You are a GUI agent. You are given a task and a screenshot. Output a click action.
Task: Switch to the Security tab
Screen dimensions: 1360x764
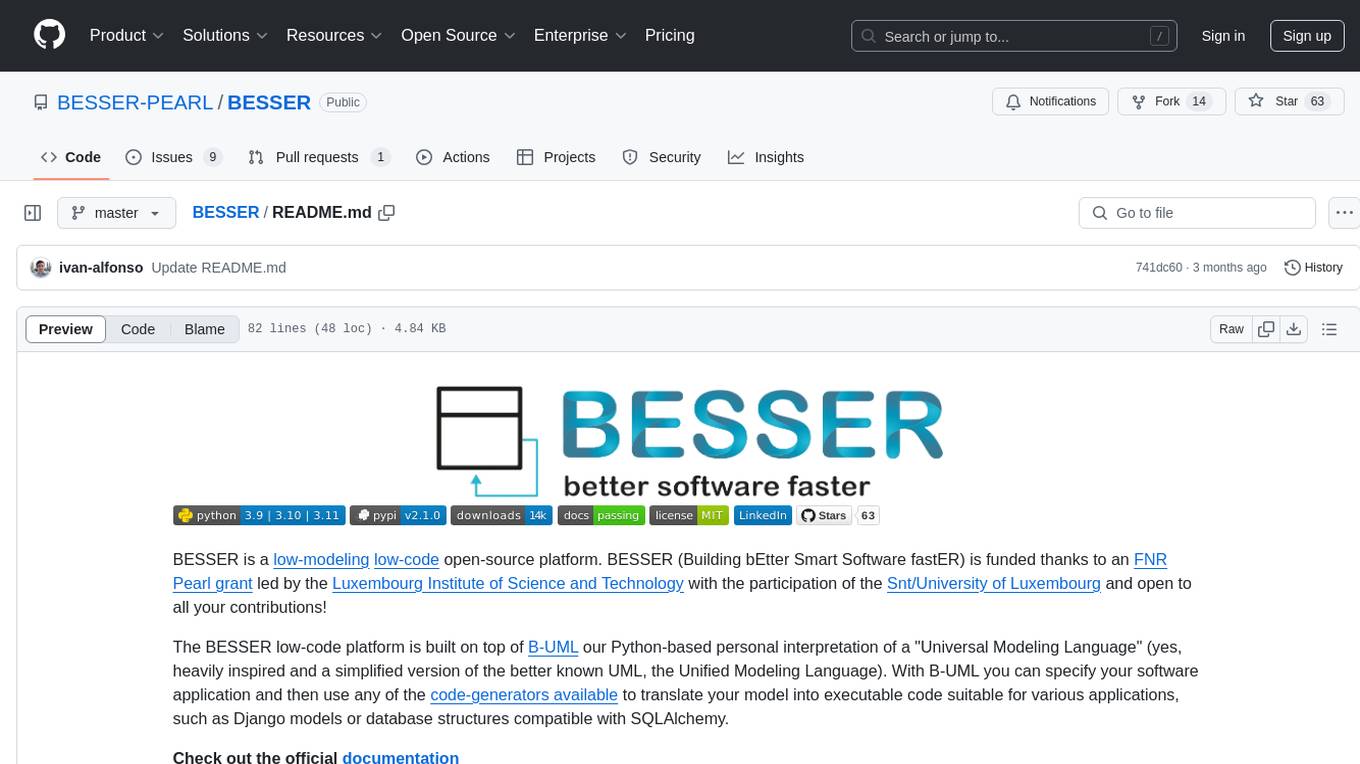coord(661,157)
